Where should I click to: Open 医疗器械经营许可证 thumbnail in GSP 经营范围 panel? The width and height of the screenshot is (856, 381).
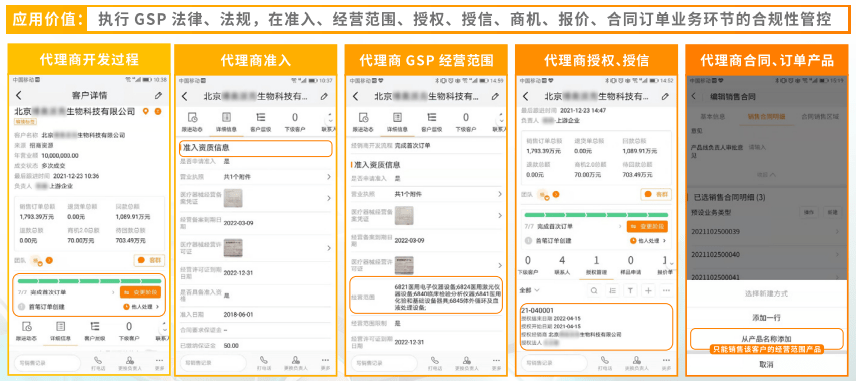click(x=404, y=265)
